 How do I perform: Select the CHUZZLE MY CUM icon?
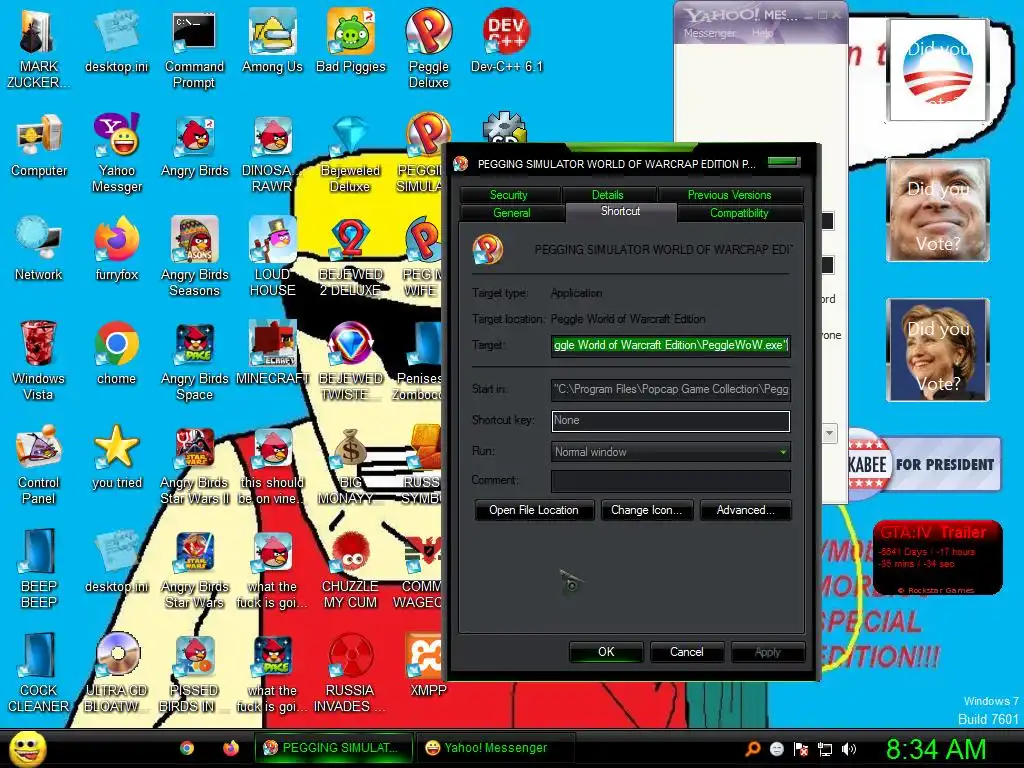[350, 569]
